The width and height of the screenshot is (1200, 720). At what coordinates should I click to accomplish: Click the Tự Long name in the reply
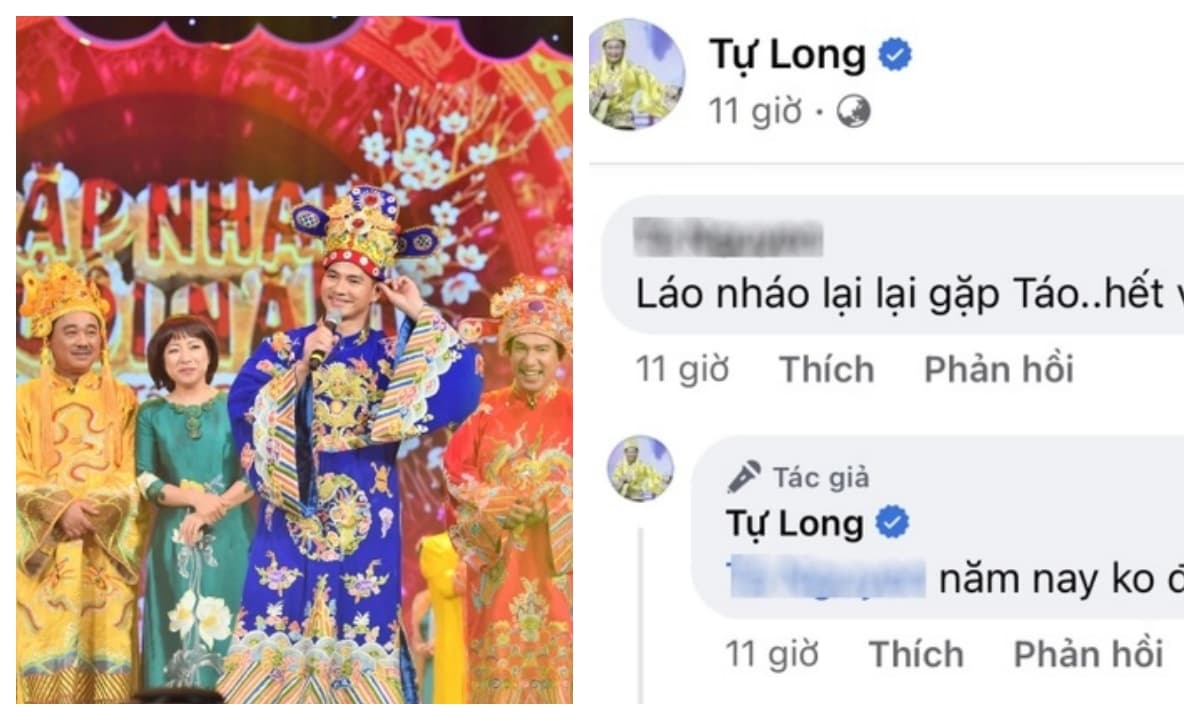[x=794, y=523]
